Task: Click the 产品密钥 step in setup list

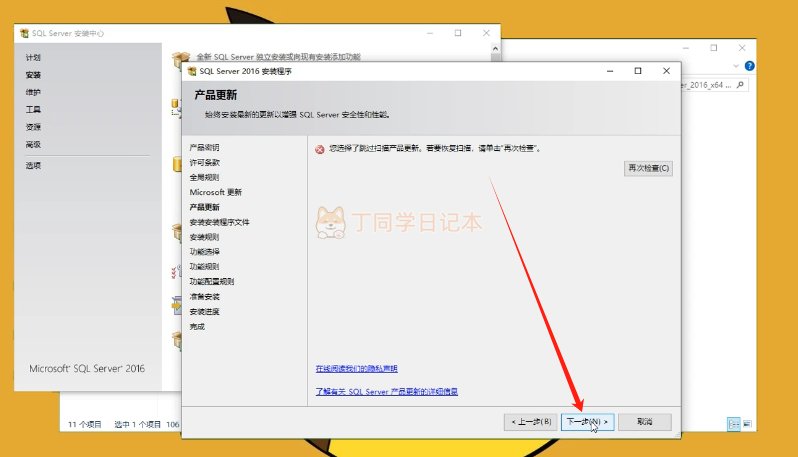Action: pos(204,148)
